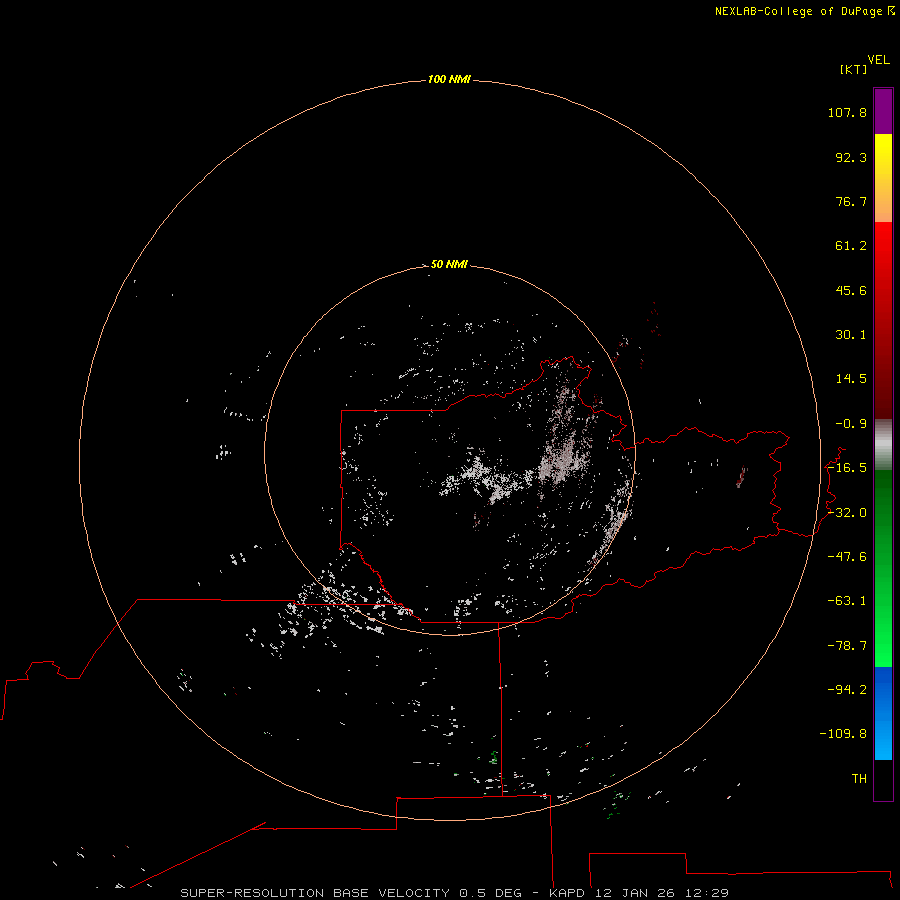
Task: Click the purple segment of the velocity color bar
Action: pyautogui.click(x=883, y=111)
